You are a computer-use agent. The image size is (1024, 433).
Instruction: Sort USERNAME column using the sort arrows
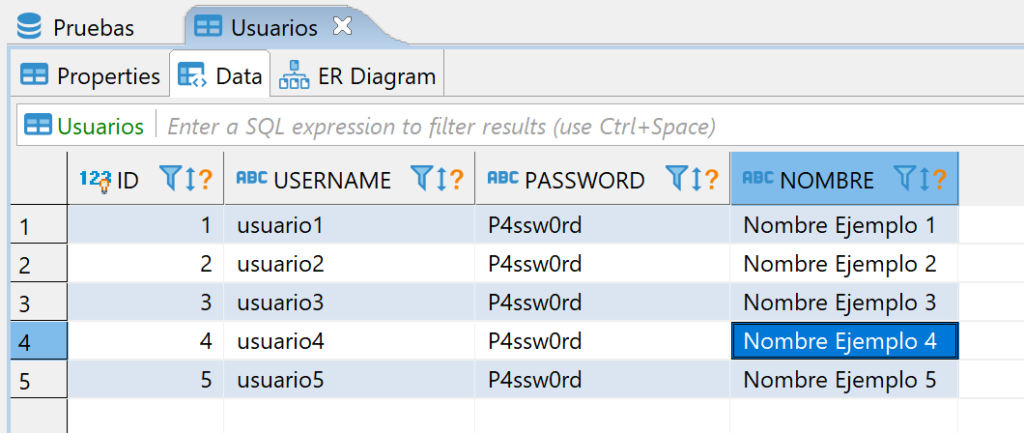point(440,180)
